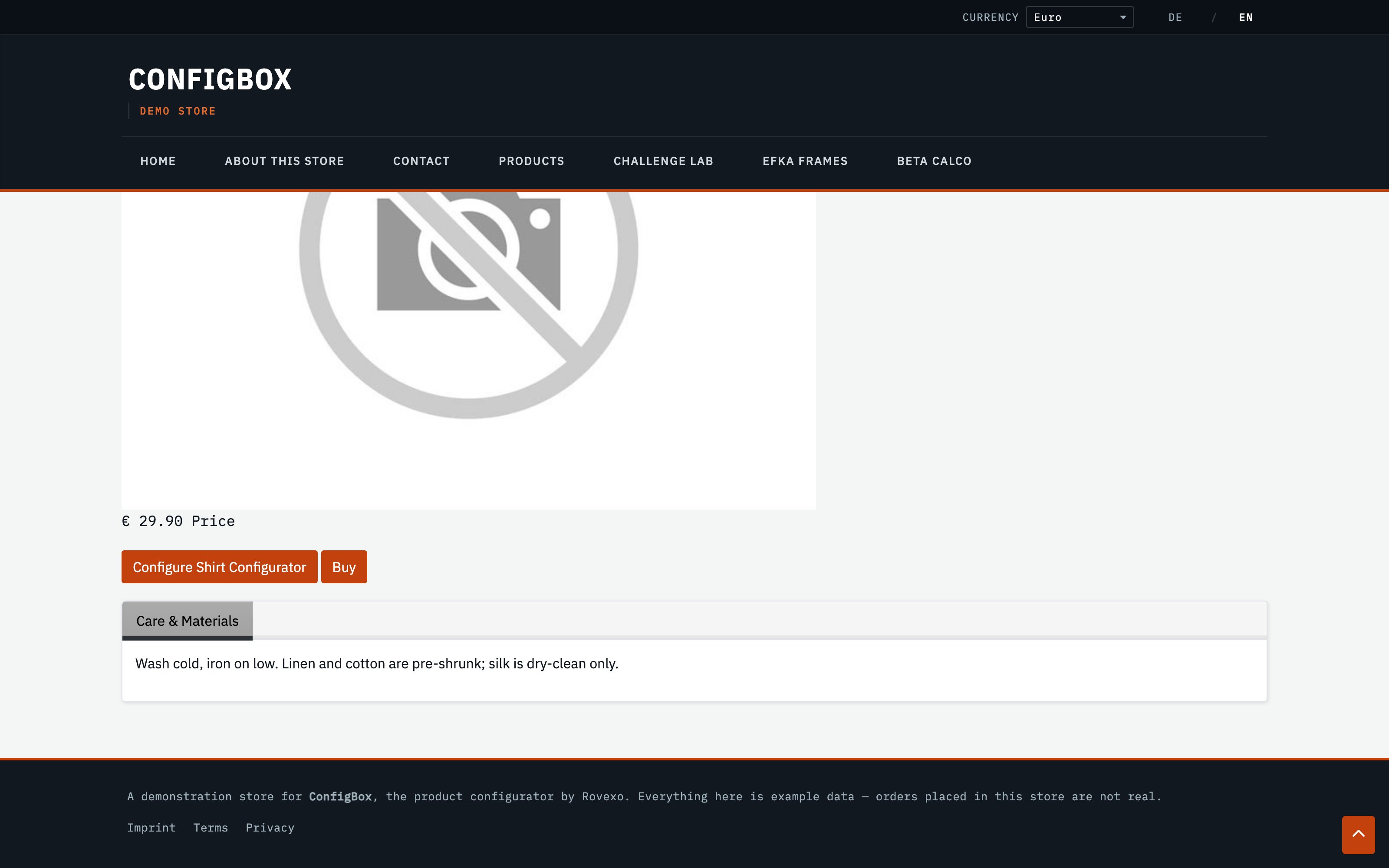Viewport: 1389px width, 868px height.
Task: Open the Currency dropdown showing Euro
Action: click(x=1079, y=17)
